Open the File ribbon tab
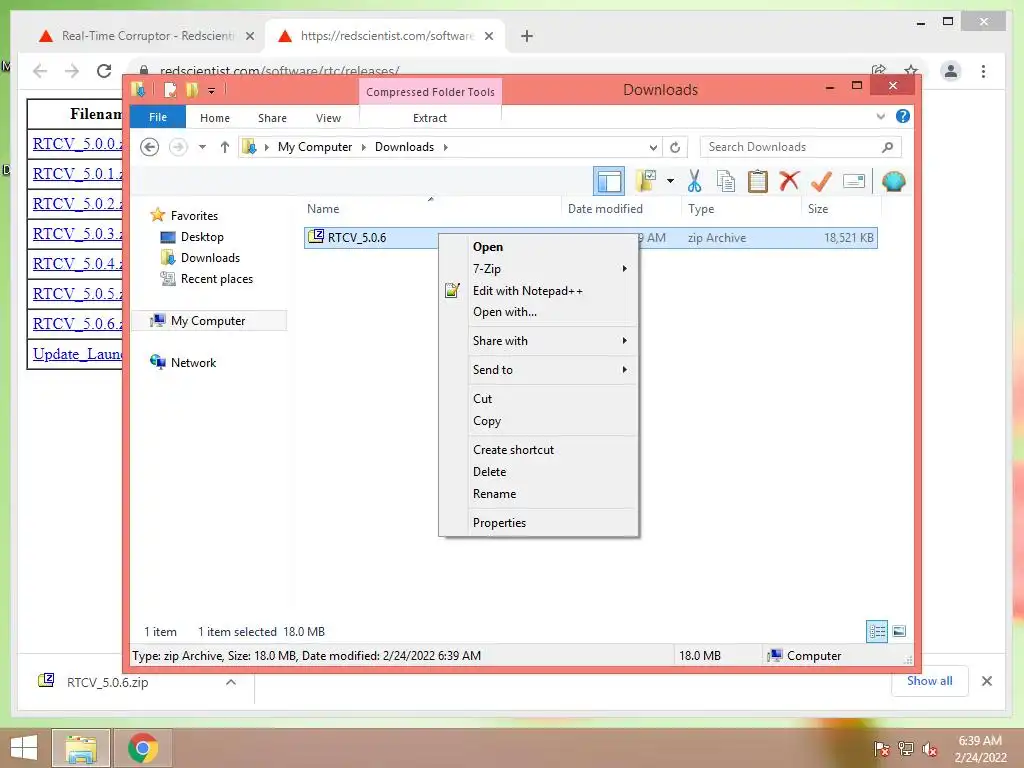1024x768 pixels. (x=158, y=118)
